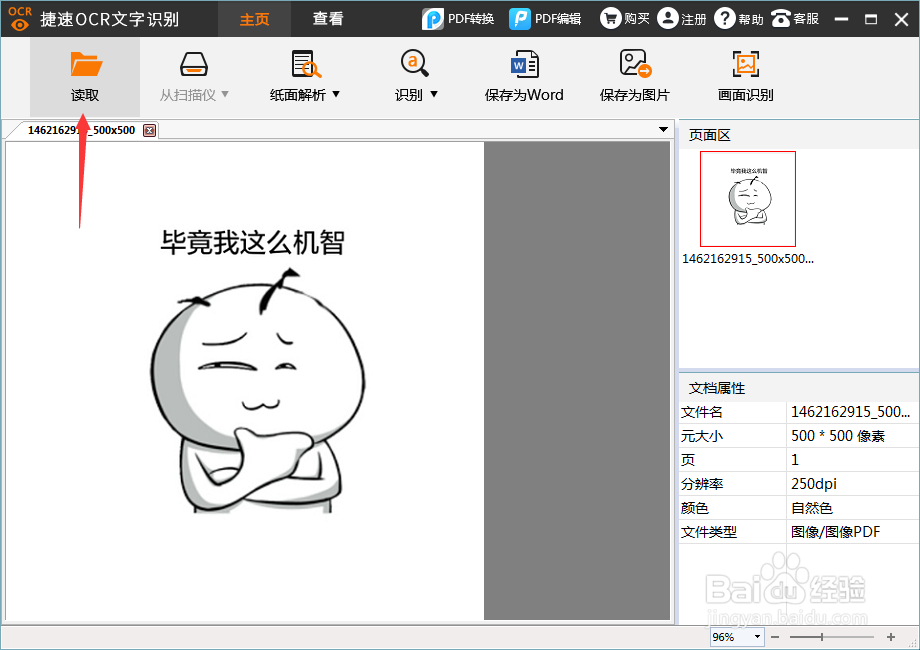Select the page thumbnail in 页面区 panel
920x650 pixels.
pyautogui.click(x=748, y=198)
